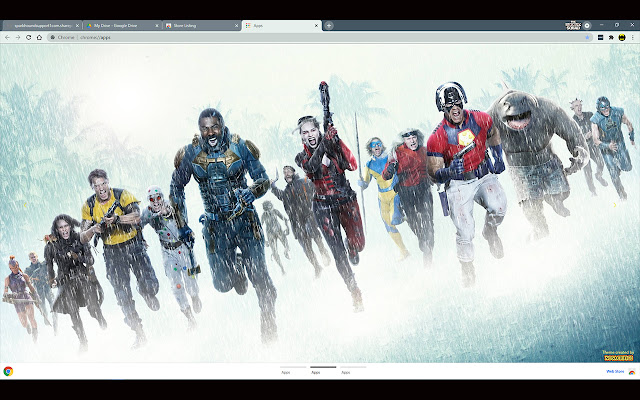Viewport: 640px width, 400px height.
Task: Open the Chrome three-dot menu
Action: pos(633,37)
